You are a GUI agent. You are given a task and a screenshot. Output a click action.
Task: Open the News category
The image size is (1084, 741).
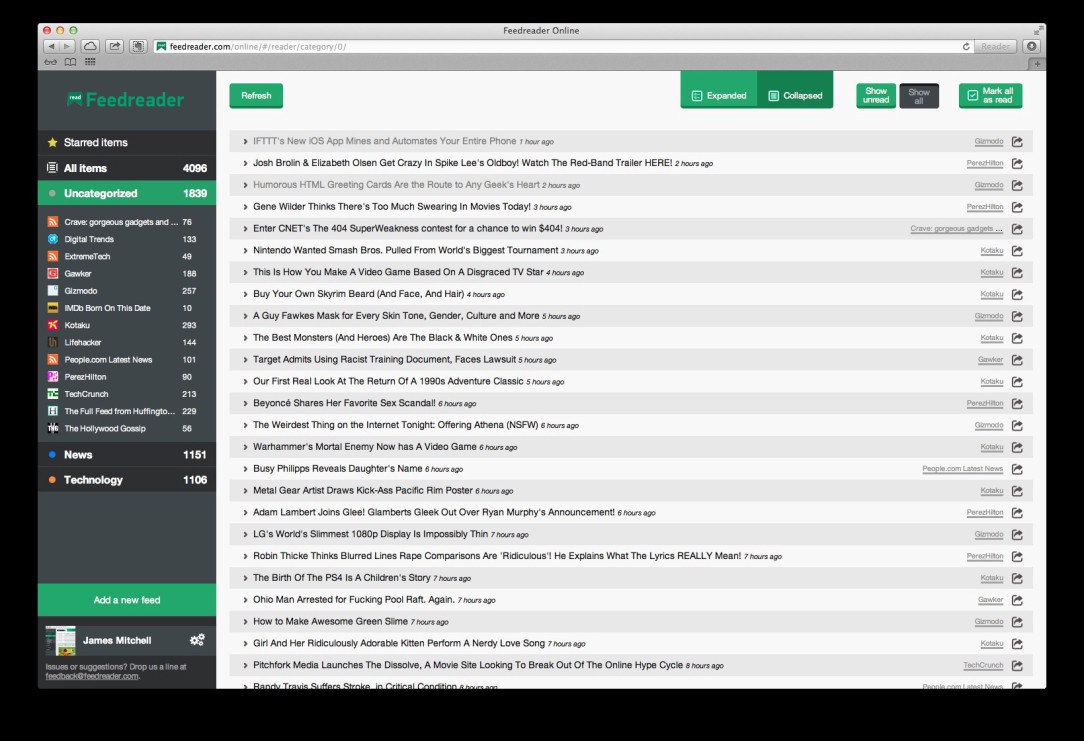click(x=127, y=455)
